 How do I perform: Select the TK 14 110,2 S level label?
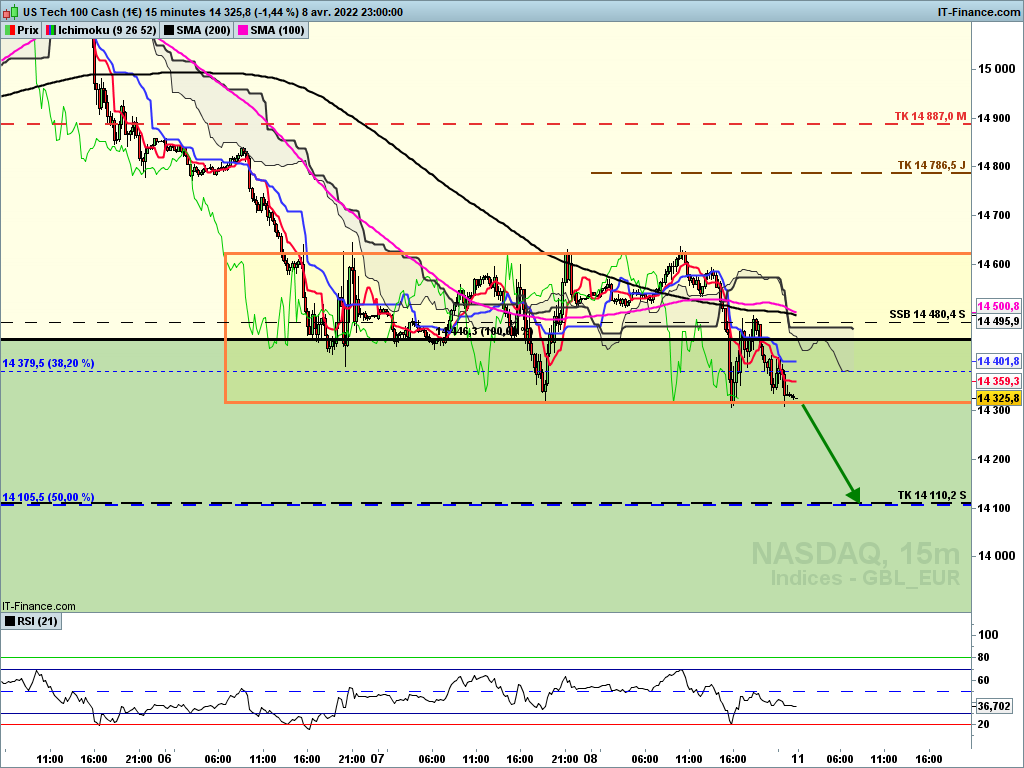coord(932,495)
